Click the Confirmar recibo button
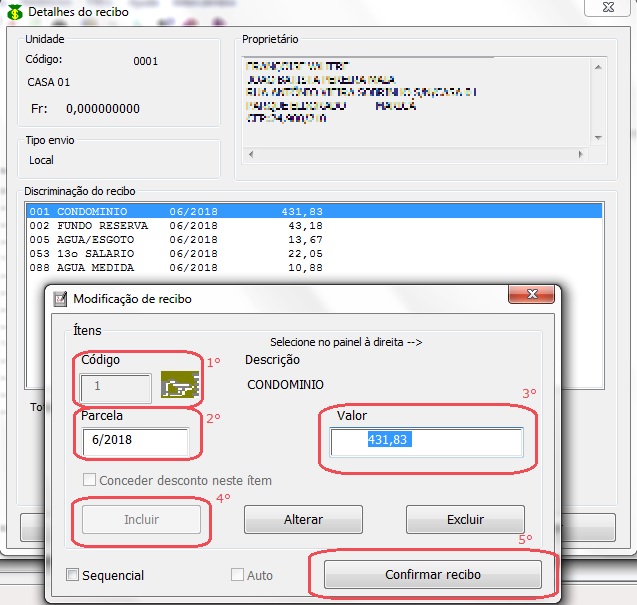The image size is (637, 605). (x=433, y=575)
